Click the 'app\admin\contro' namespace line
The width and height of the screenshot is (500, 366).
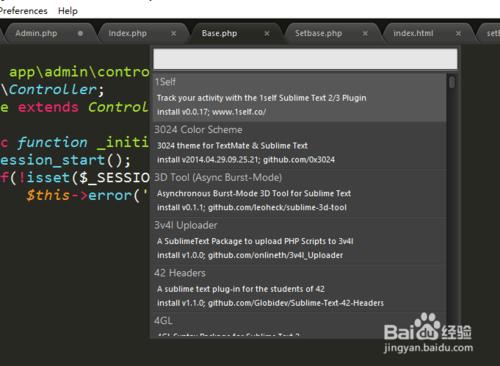click(79, 72)
